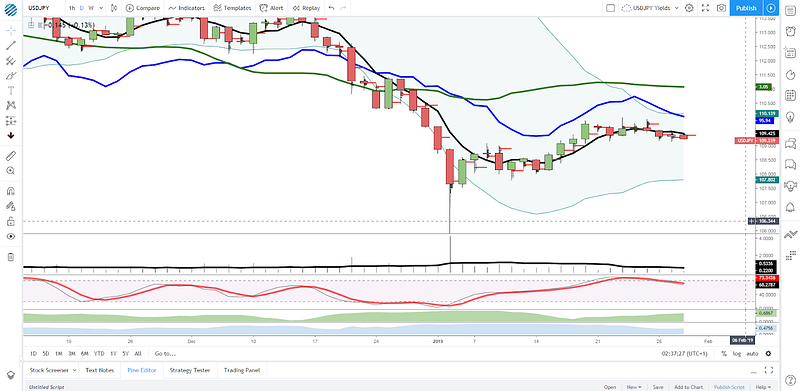Open the watchlist panel
Viewport: 800px width, 391px height.
coord(790,10)
